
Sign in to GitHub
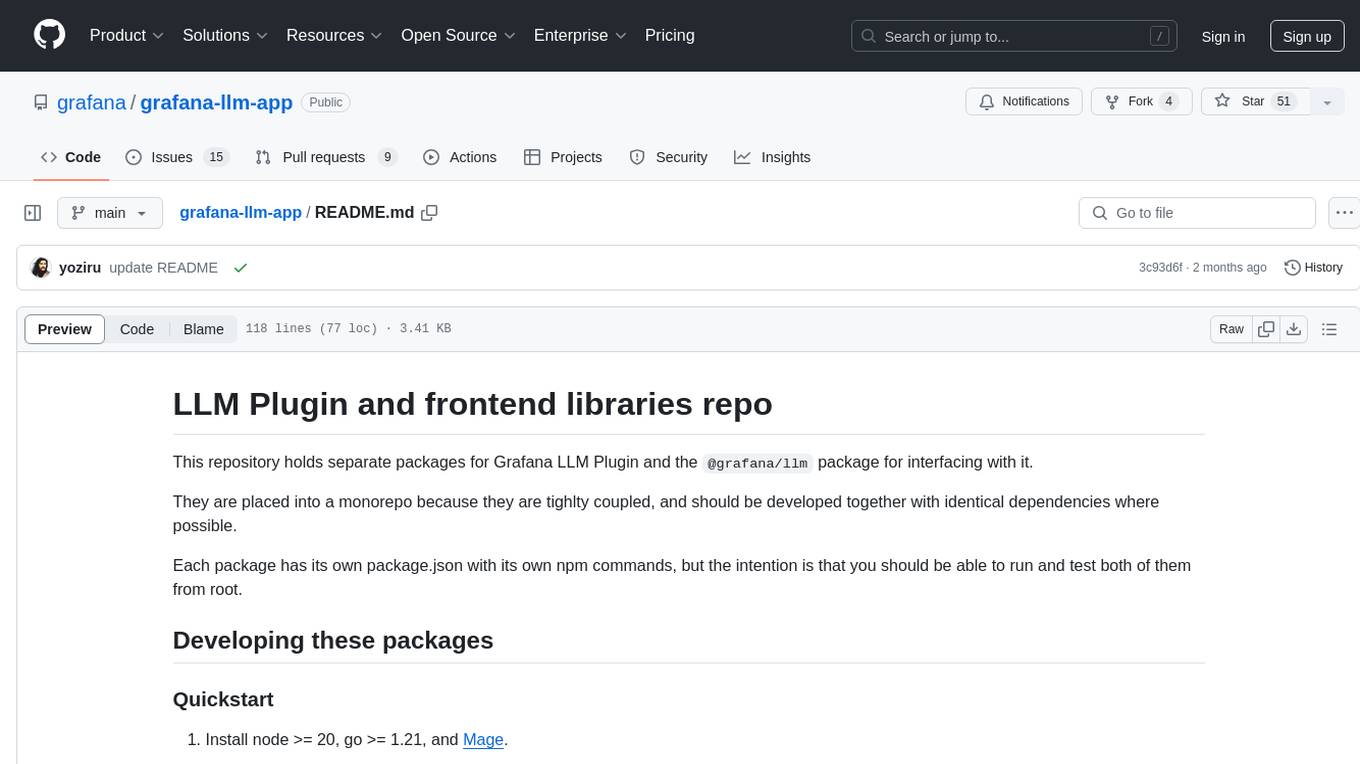point(1223,36)
